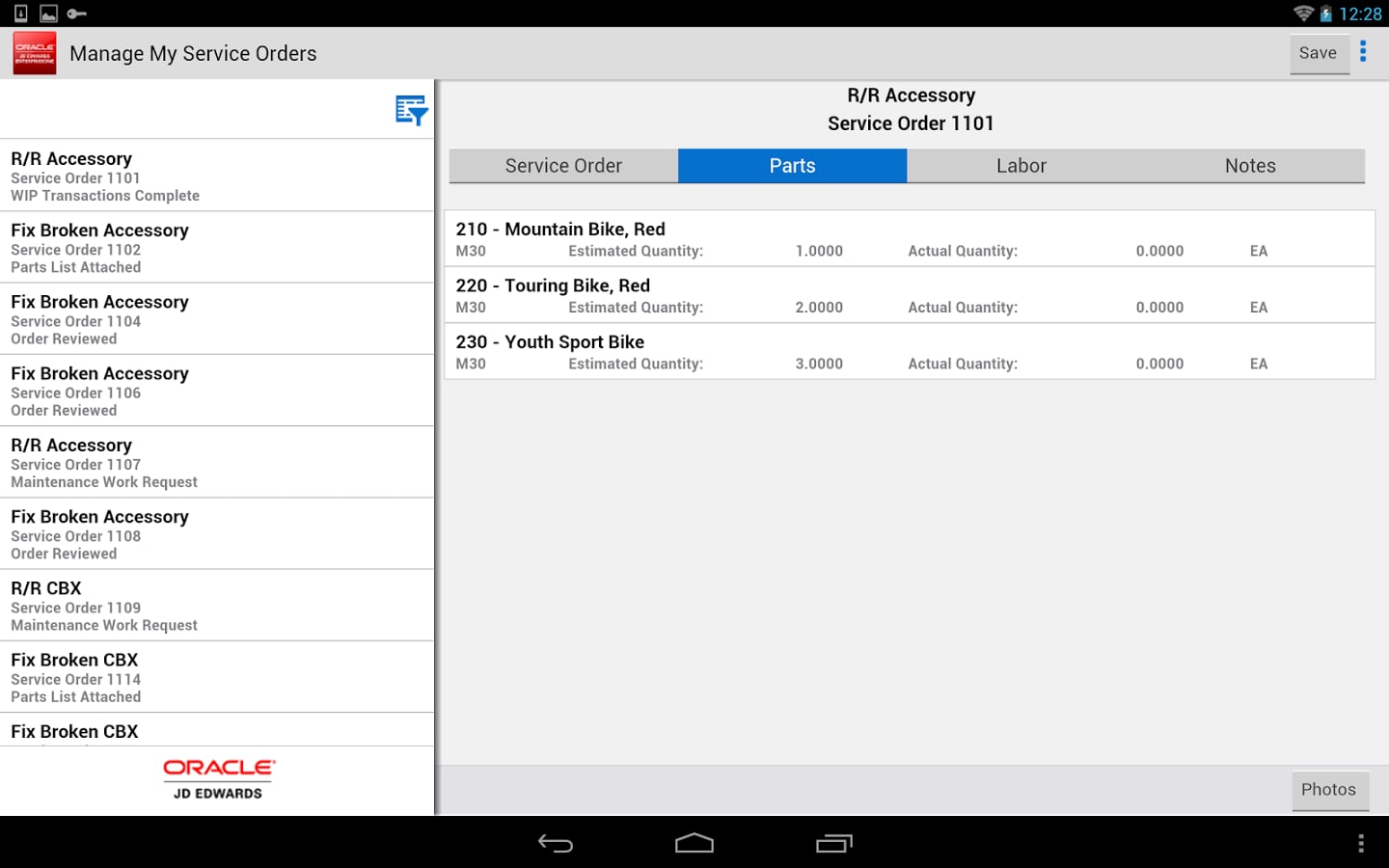The width and height of the screenshot is (1389, 868).
Task: Select the 230 - Youth Sport Bike part
Action: (910, 351)
